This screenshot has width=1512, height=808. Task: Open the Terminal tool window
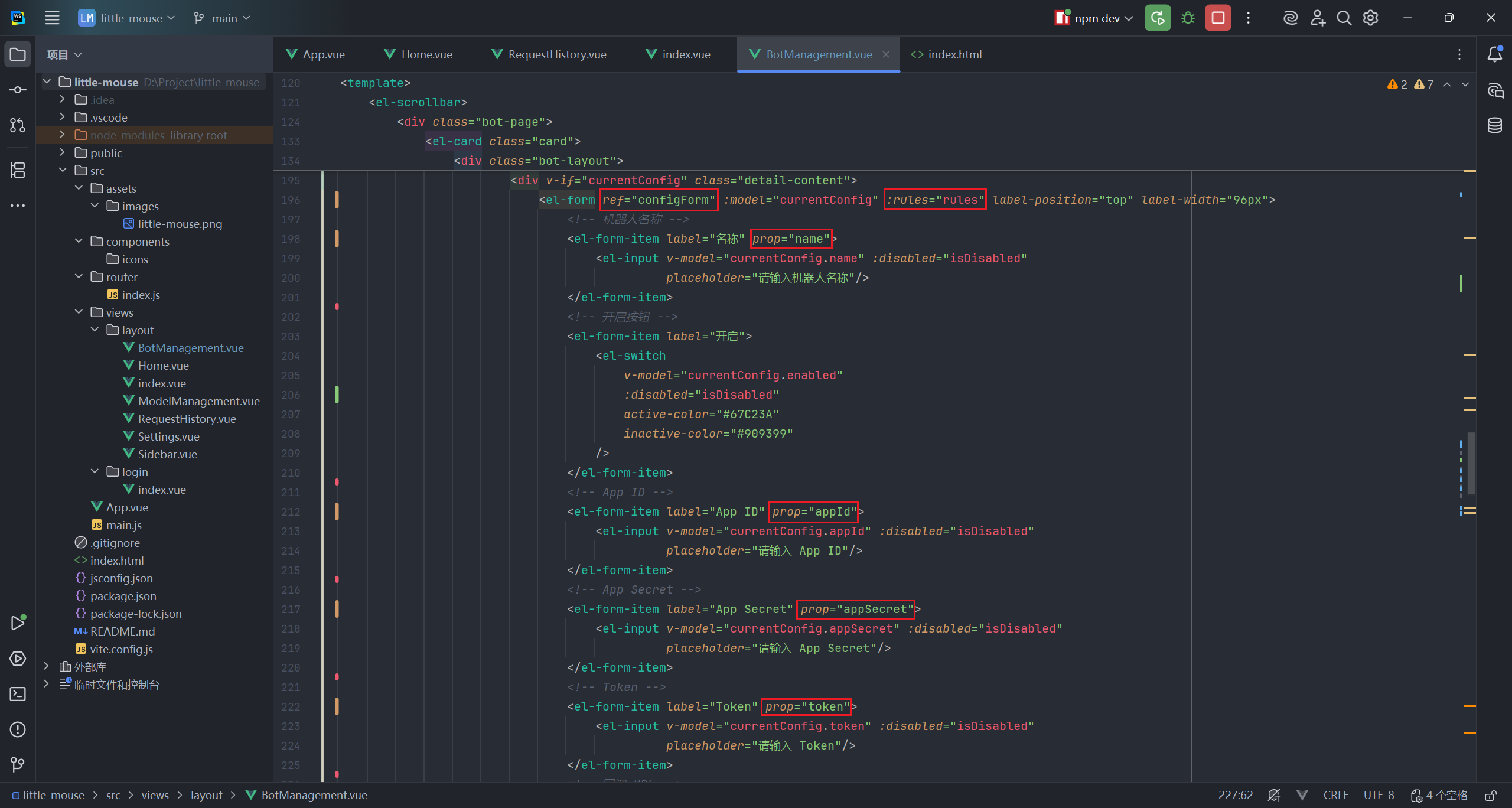18,694
